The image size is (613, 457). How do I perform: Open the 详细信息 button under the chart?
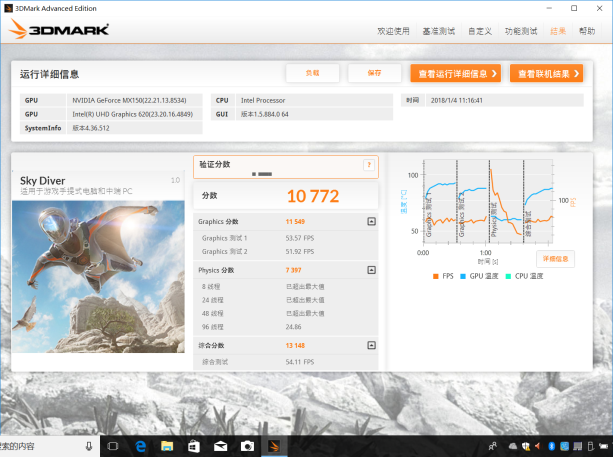pos(555,259)
